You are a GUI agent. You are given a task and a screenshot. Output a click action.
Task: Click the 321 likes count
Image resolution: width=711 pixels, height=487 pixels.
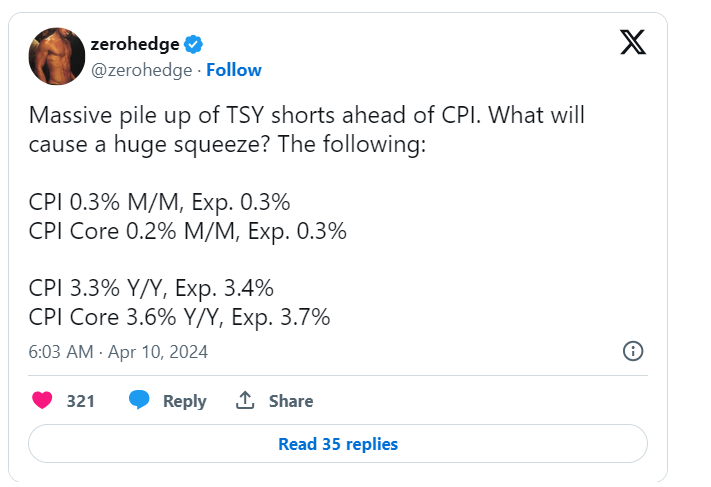pyautogui.click(x=80, y=401)
